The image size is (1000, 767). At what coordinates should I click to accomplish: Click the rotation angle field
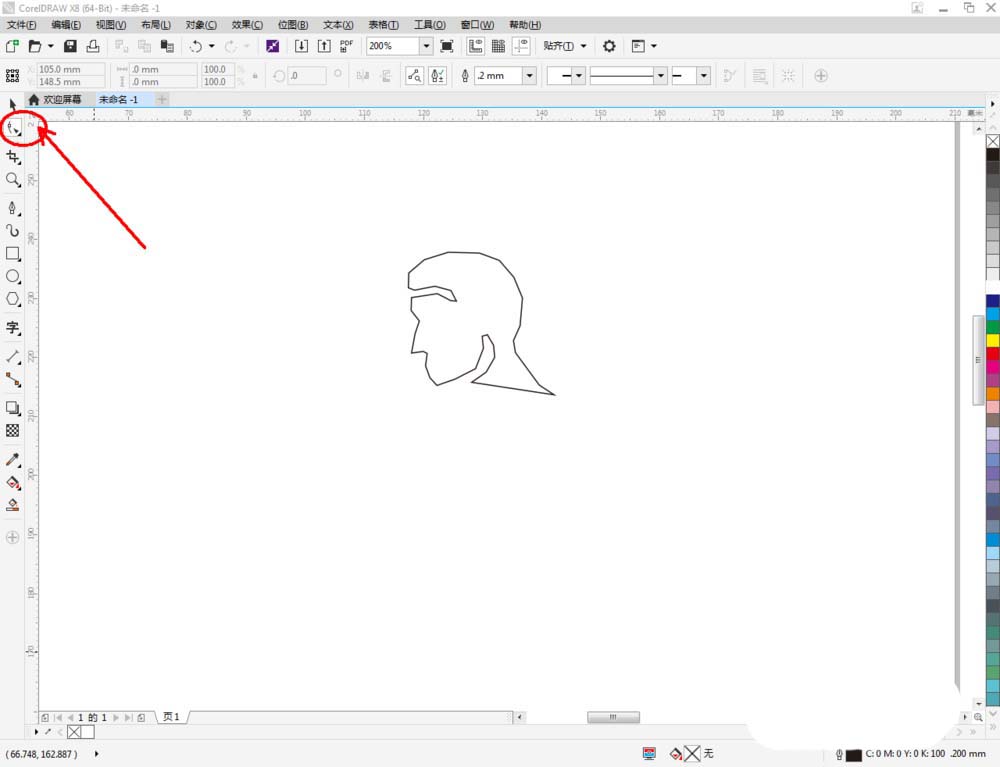tap(307, 76)
